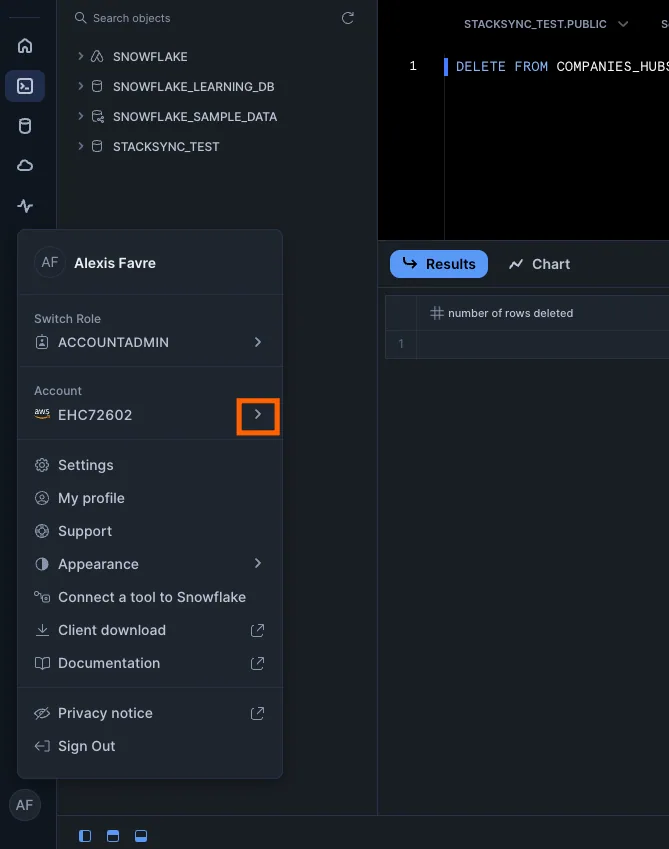Expand the SNOWFLAKE_SAMPLE_DATA node

point(80,116)
